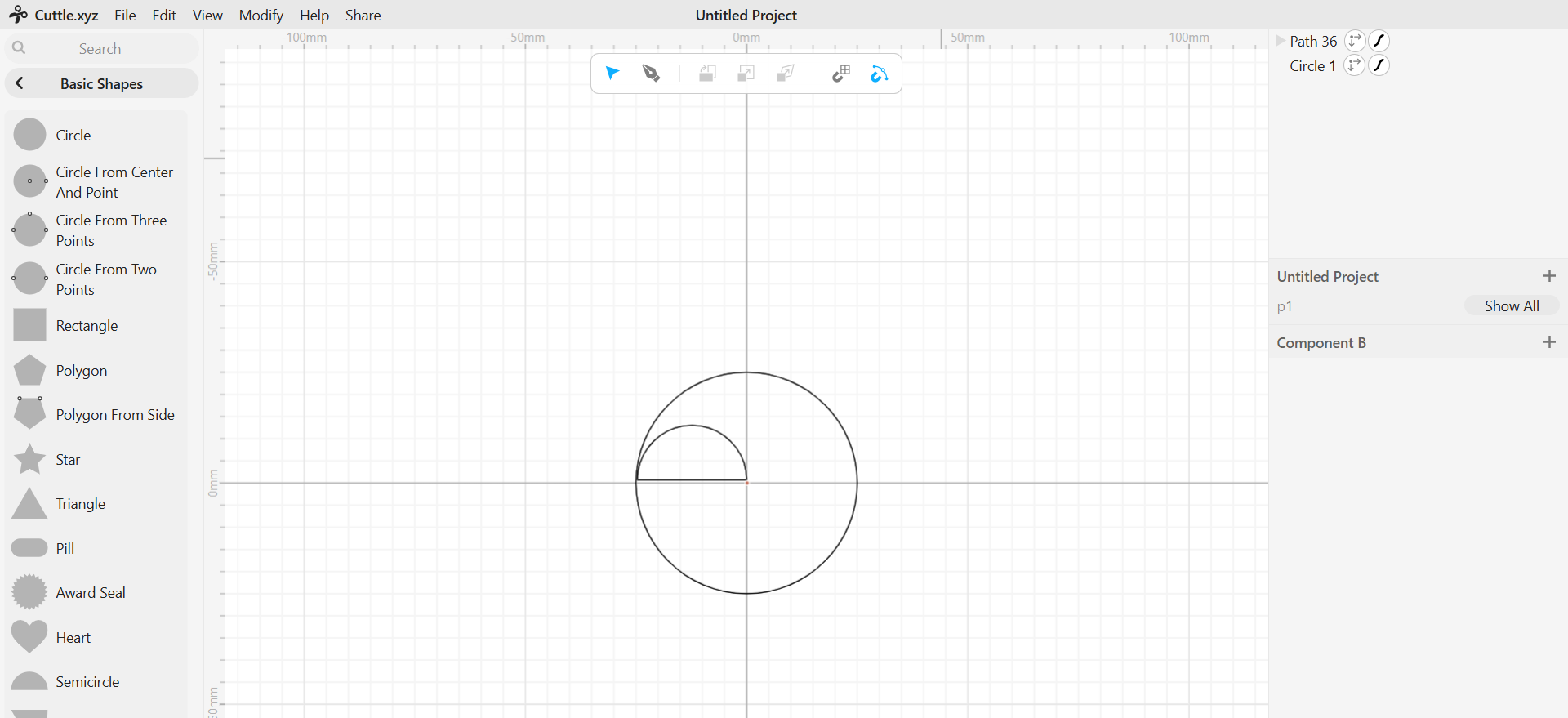Choose the Polygon shape icon
The image size is (1568, 718).
point(30,370)
